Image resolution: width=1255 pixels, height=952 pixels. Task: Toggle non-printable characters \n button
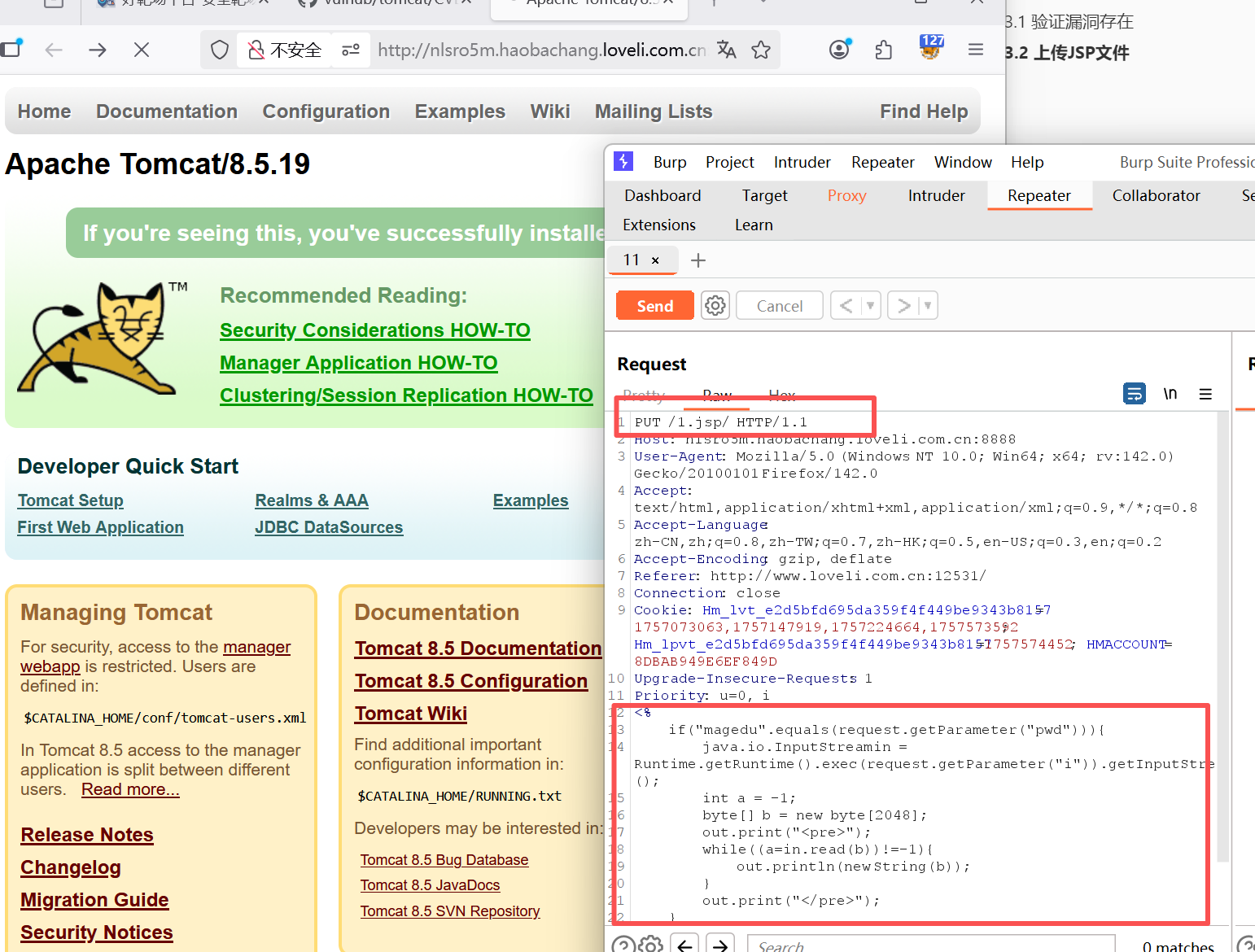point(1170,394)
